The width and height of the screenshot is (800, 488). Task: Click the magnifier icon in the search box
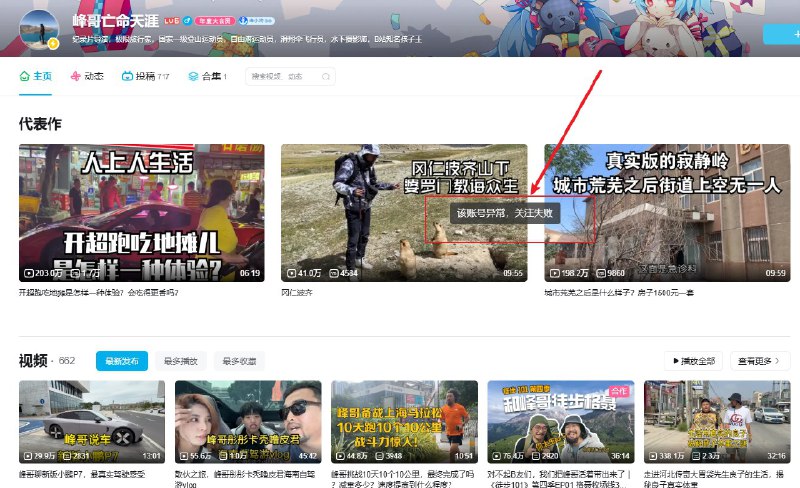tap(326, 77)
